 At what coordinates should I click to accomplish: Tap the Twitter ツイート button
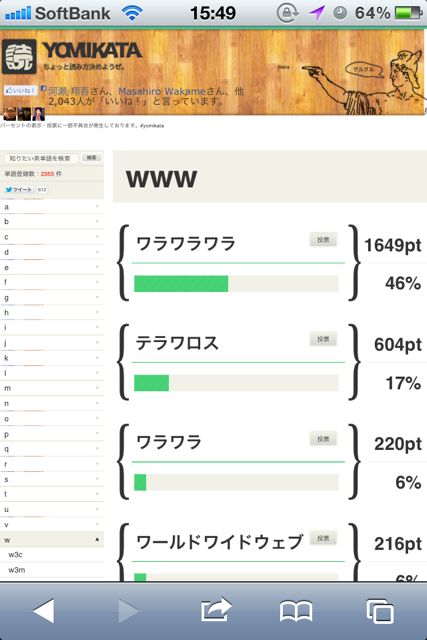(19, 189)
